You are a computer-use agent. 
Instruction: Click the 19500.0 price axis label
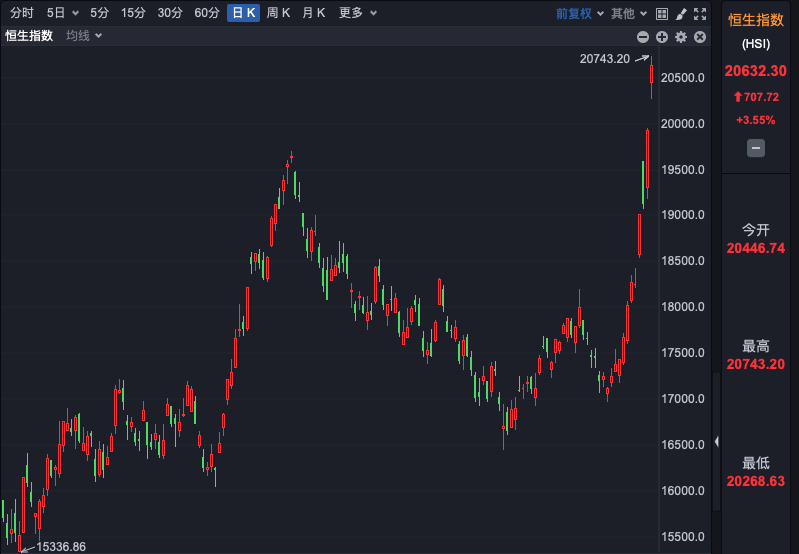tap(683, 170)
